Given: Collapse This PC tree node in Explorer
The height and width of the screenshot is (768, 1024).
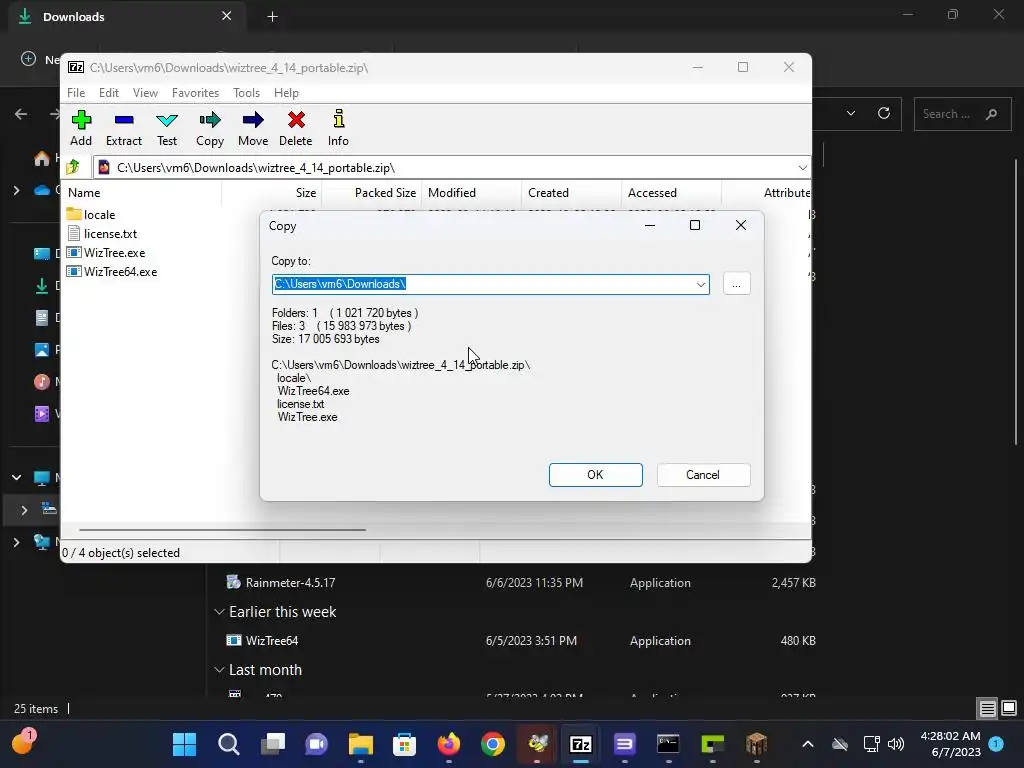Looking at the screenshot, I should click(16, 477).
